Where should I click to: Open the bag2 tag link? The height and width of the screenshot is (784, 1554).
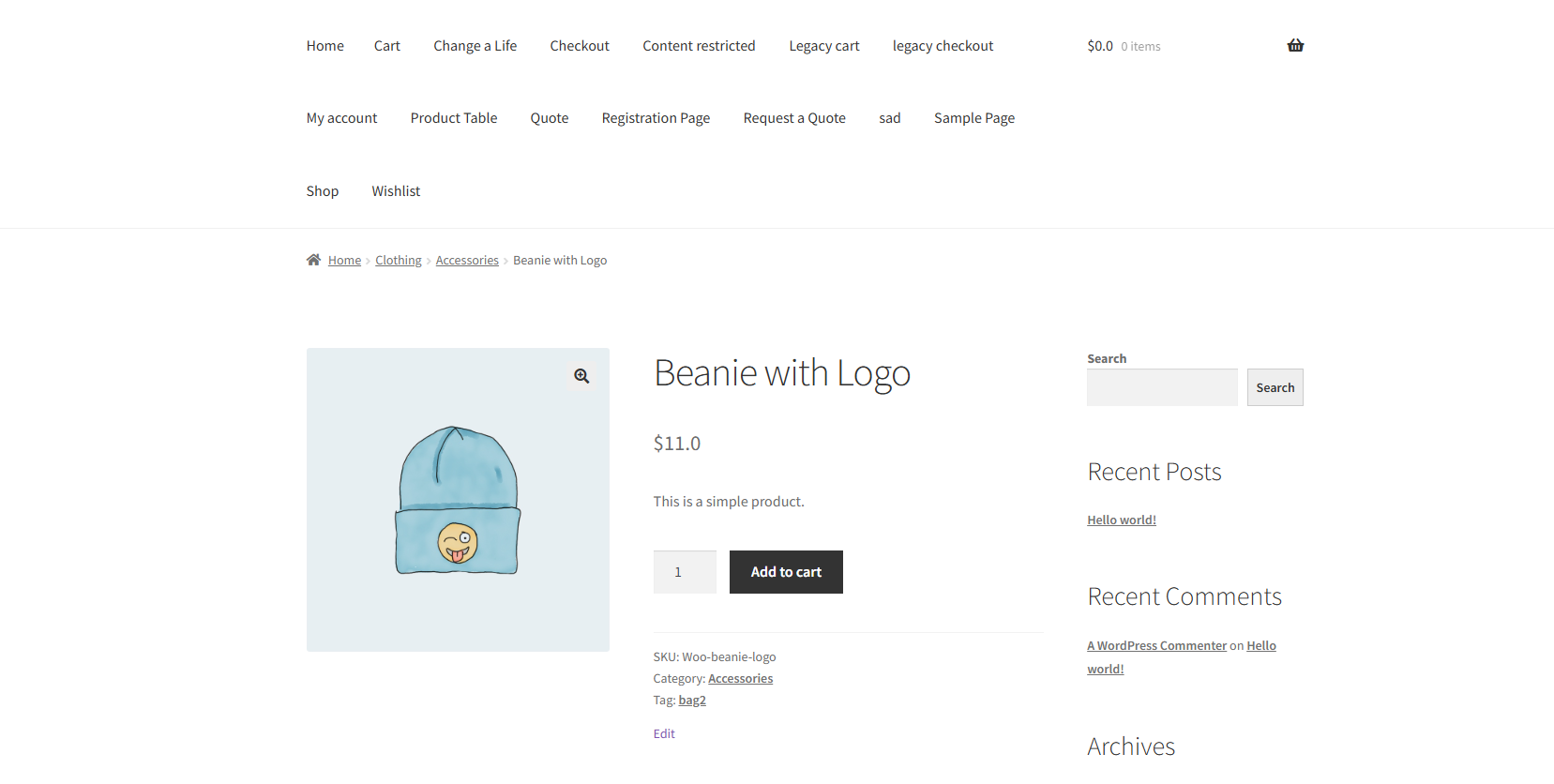tap(692, 701)
